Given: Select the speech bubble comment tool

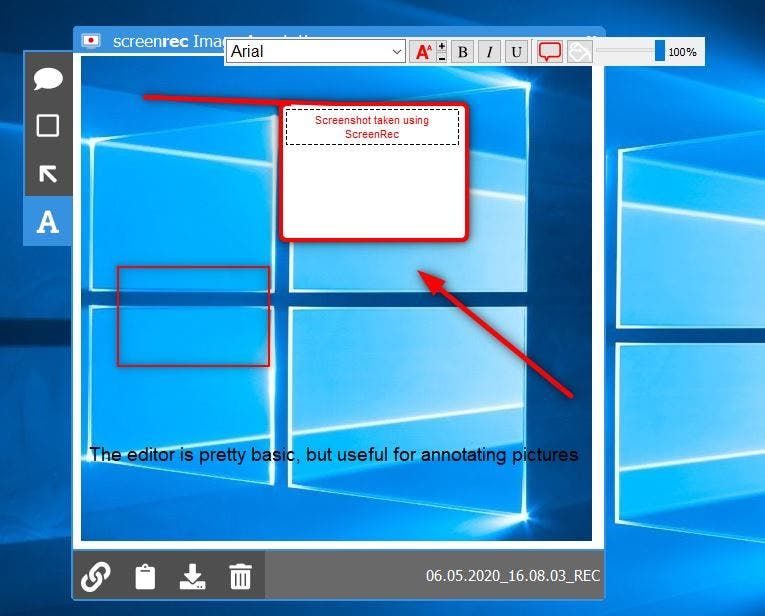Looking at the screenshot, I should click(x=48, y=79).
